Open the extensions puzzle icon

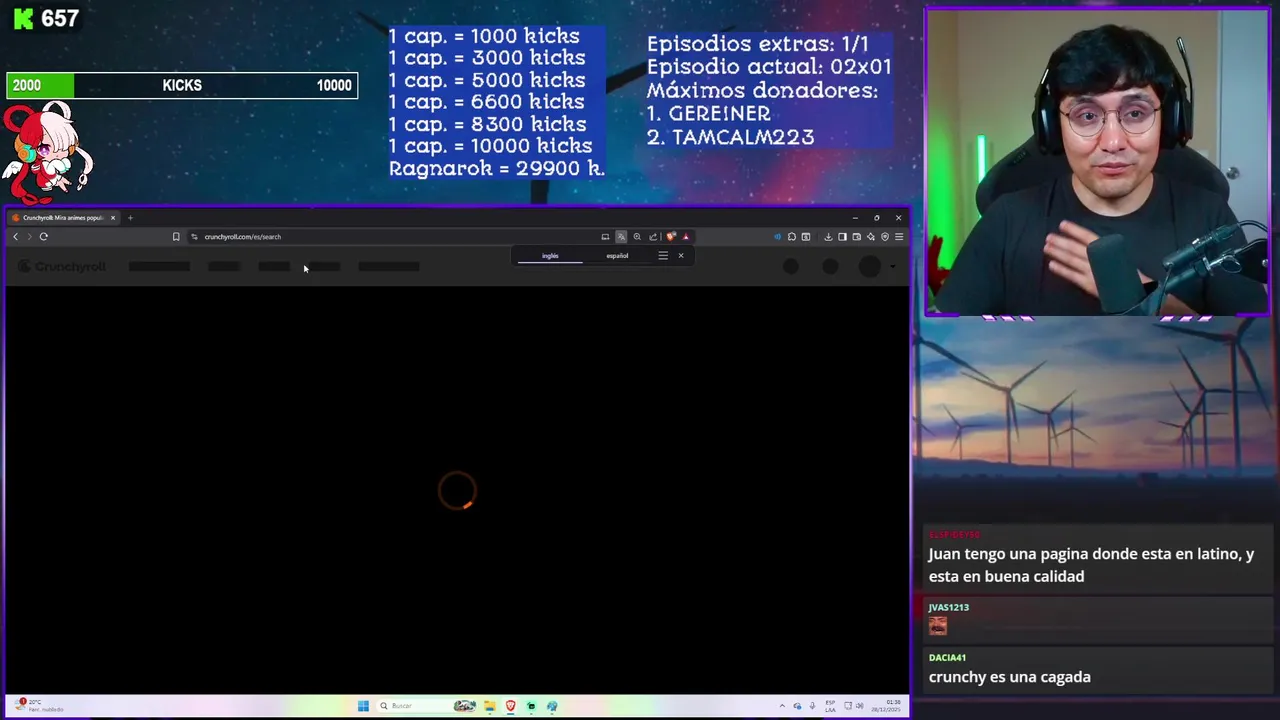[x=791, y=237]
